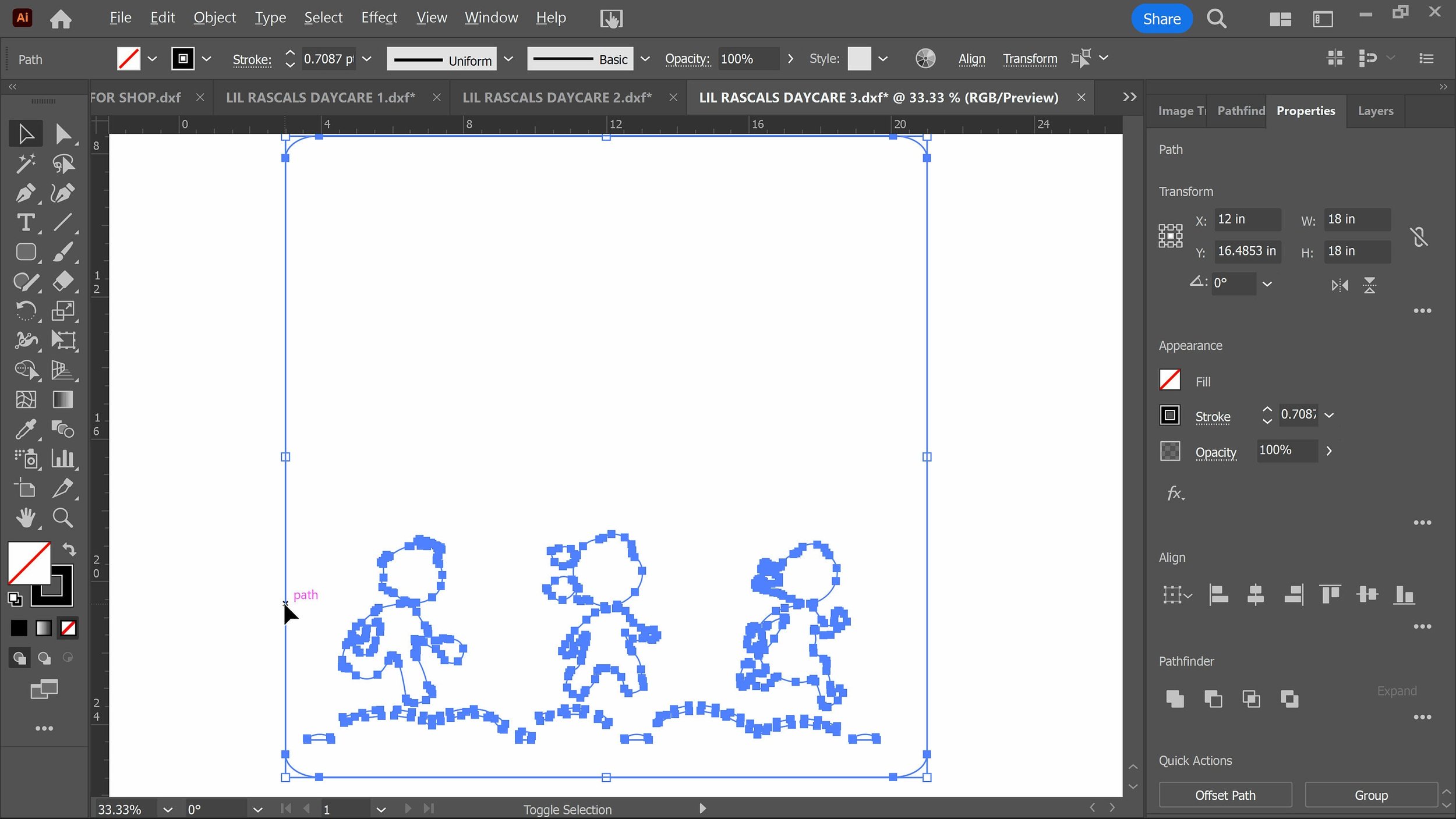Select the Rotate tool

click(x=26, y=311)
